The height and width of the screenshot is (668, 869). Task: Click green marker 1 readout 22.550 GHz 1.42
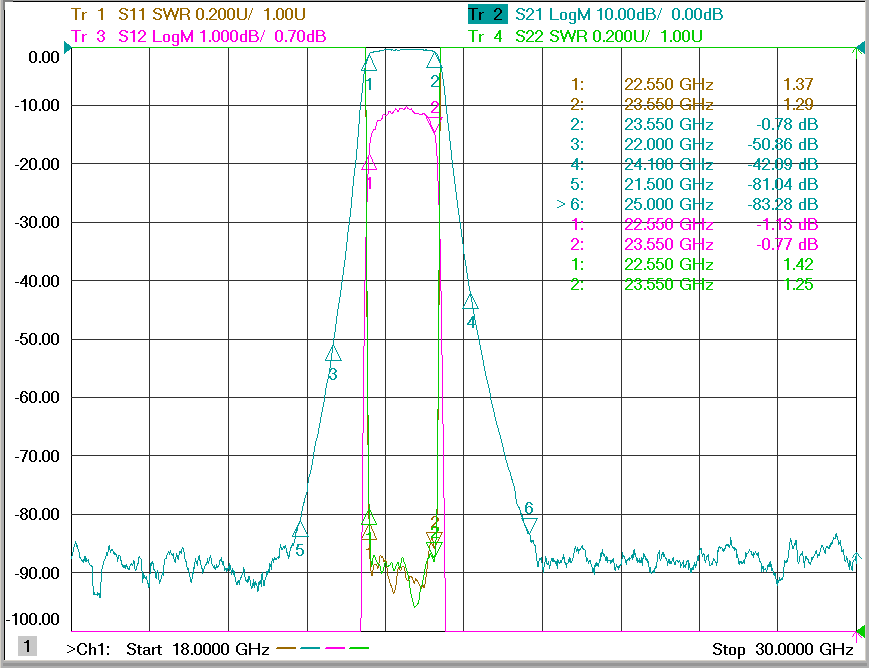point(692,264)
